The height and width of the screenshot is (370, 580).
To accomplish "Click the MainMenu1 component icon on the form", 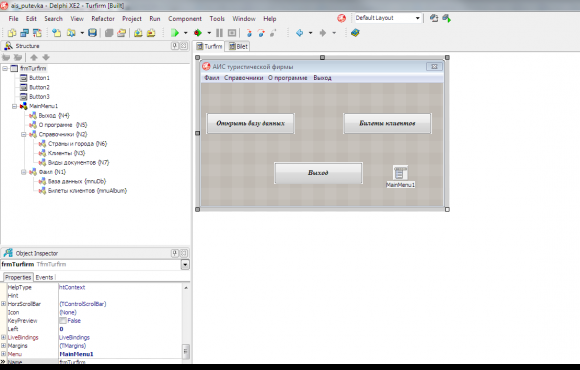I will tap(400, 173).
